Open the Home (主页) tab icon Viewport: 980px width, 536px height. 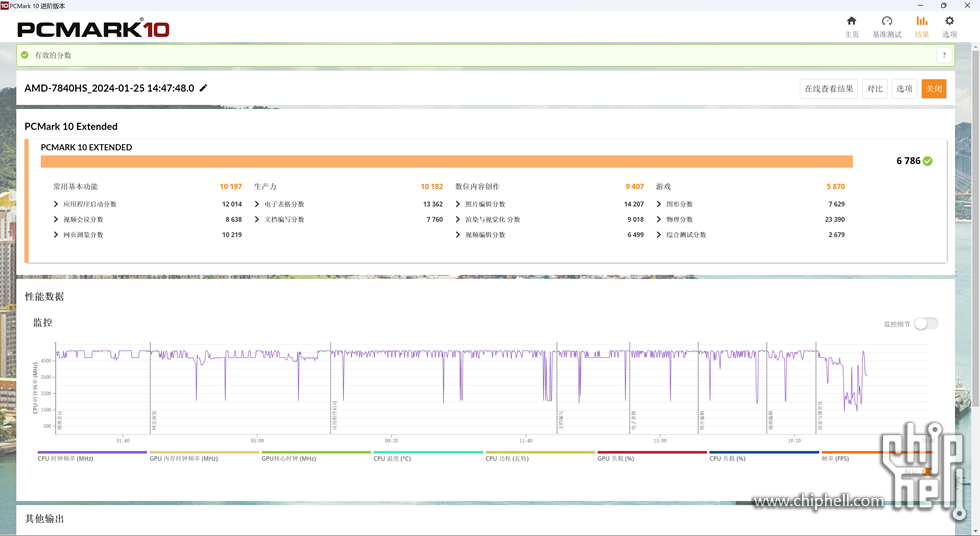click(x=851, y=21)
